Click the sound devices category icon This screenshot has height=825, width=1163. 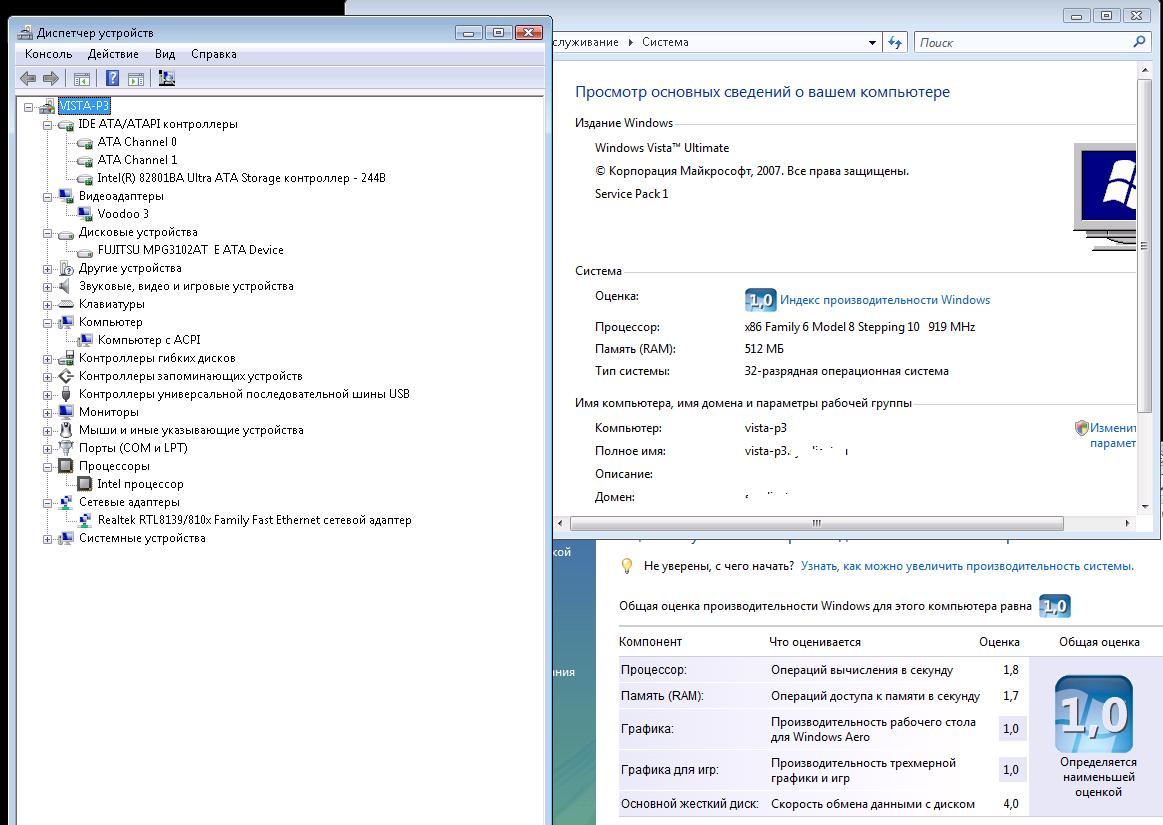65,286
